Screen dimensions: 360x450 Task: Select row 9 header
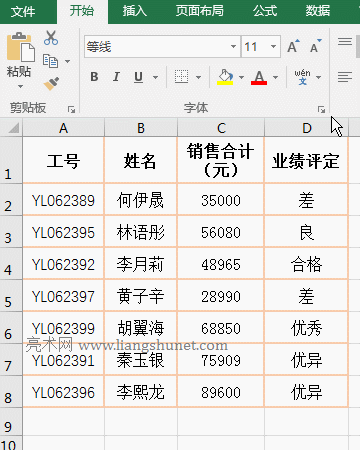tap(11, 421)
